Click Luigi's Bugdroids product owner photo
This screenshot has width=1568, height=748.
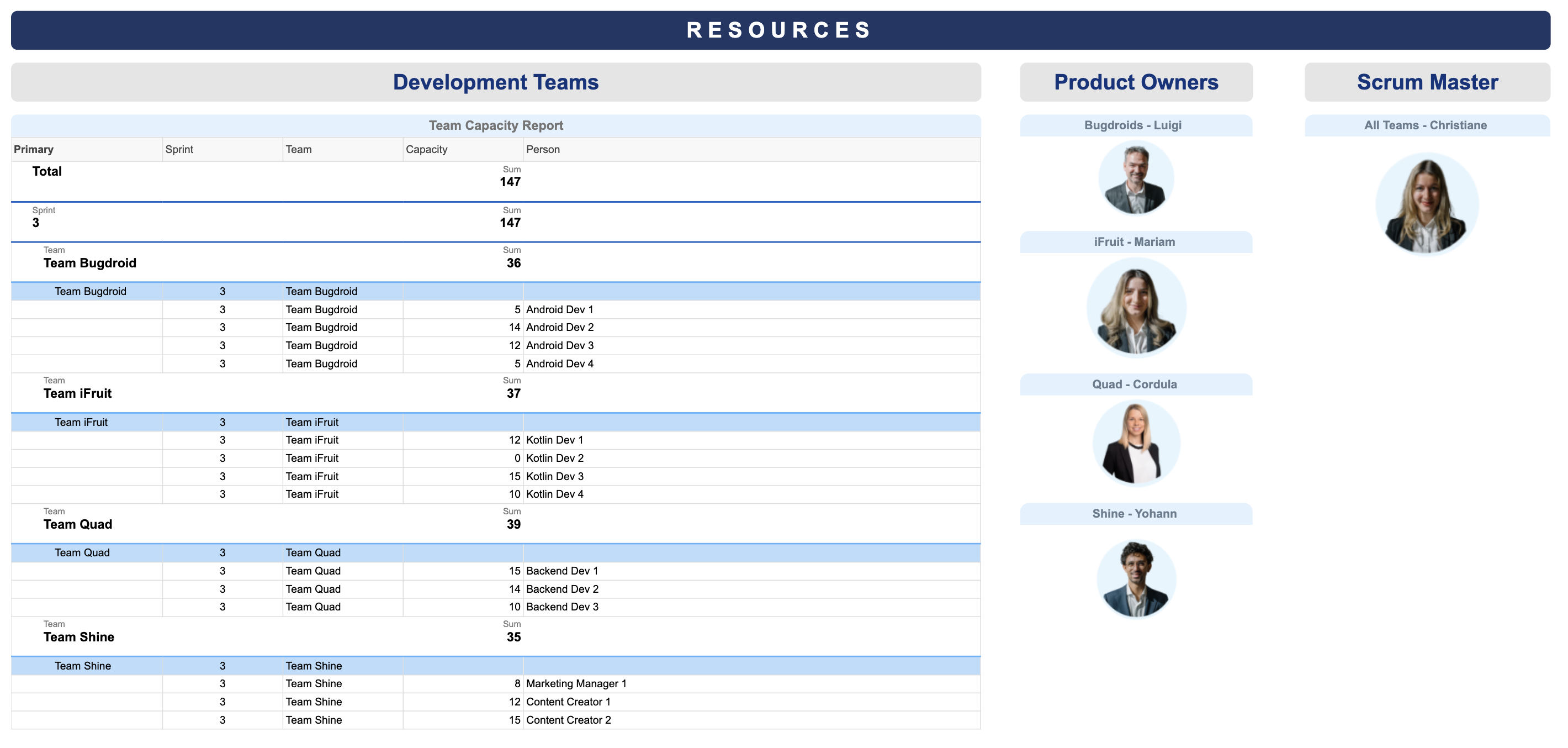coord(1136,178)
